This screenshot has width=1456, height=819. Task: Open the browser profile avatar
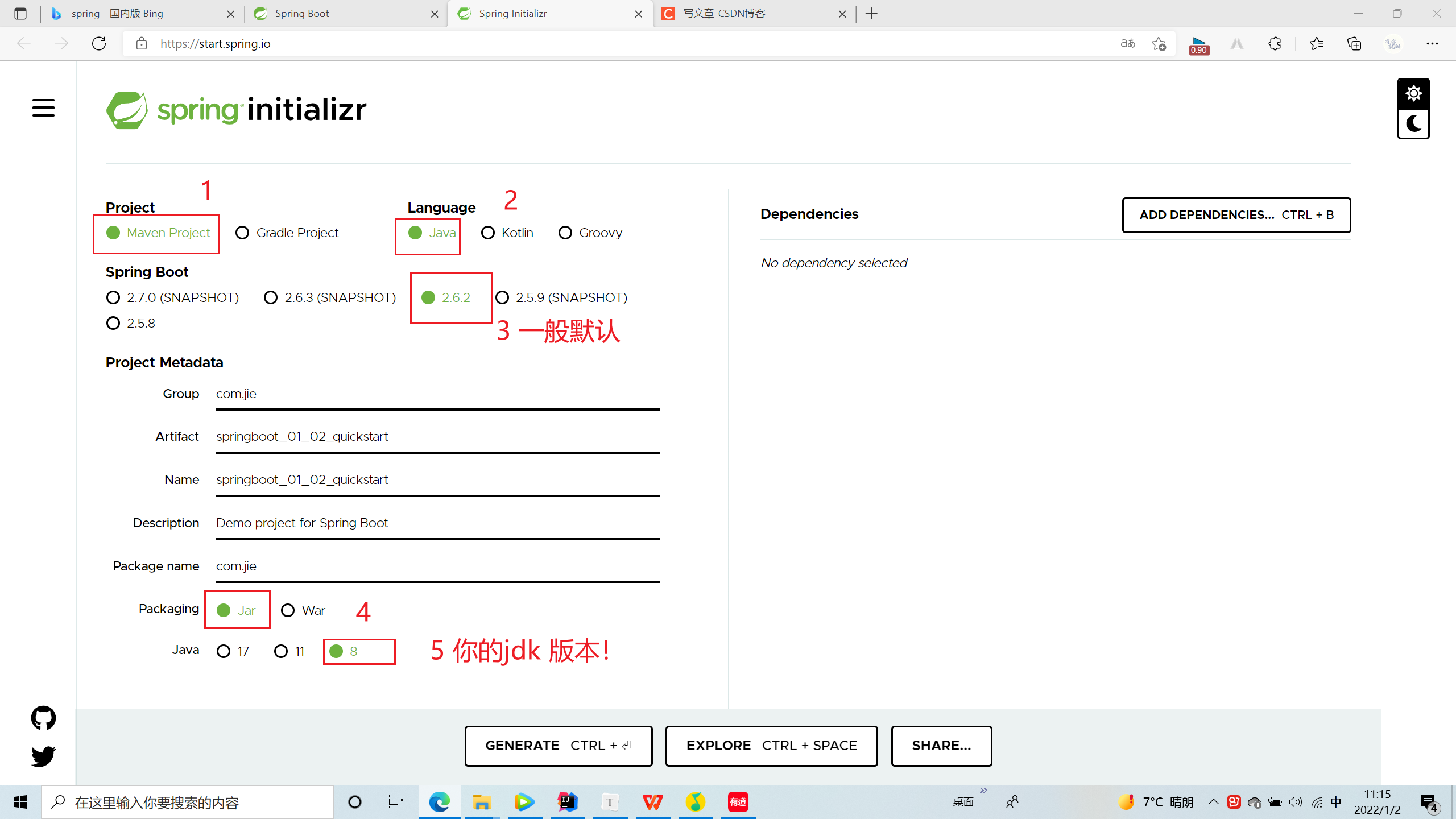(1393, 44)
